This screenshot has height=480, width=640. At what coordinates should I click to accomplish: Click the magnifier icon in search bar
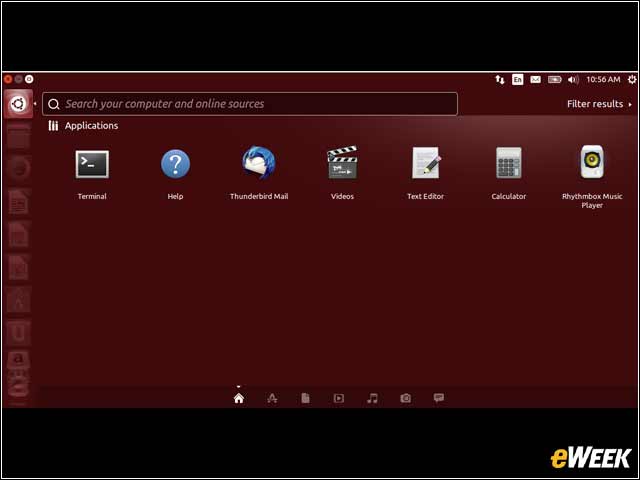pos(53,104)
